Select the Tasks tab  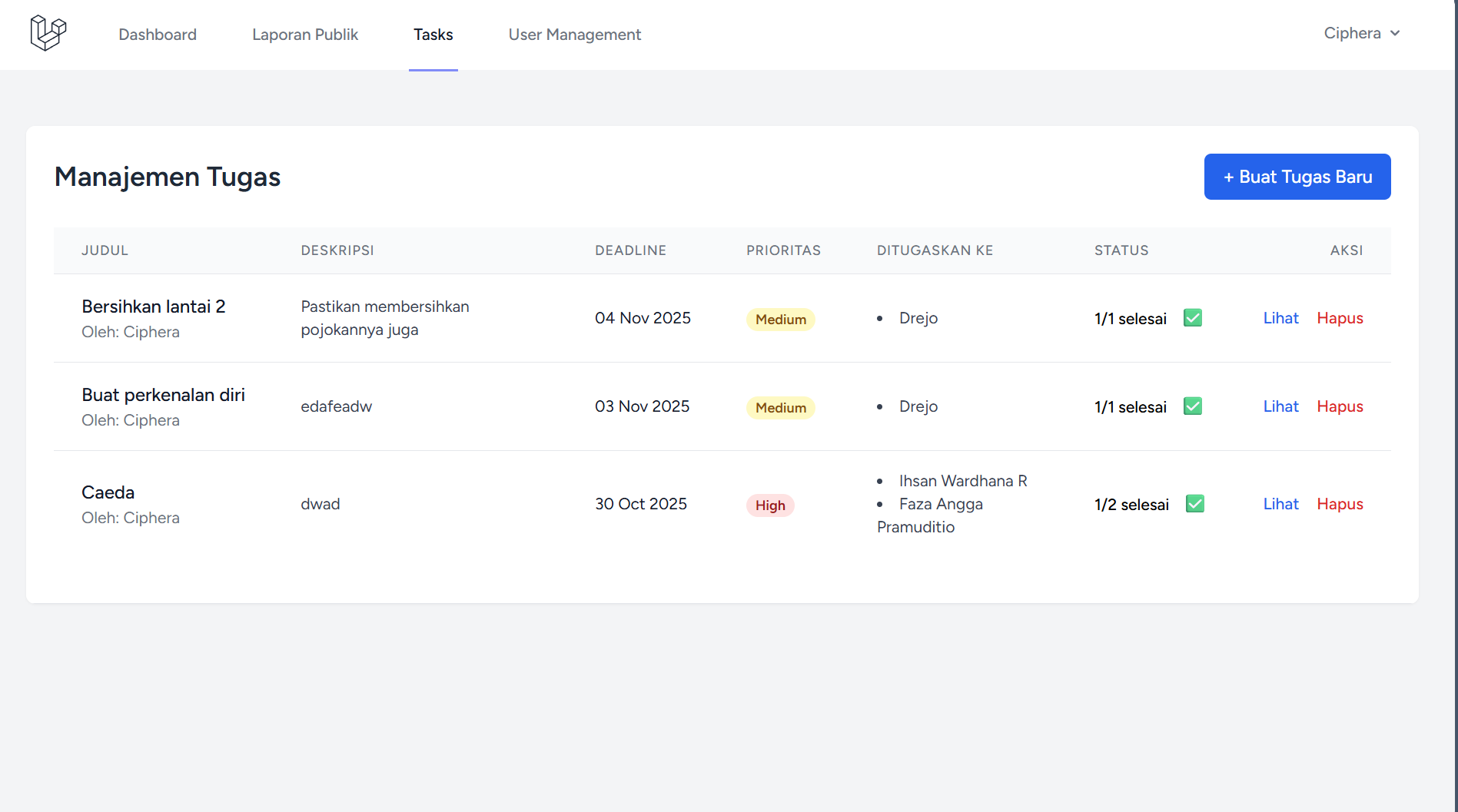[x=433, y=35]
